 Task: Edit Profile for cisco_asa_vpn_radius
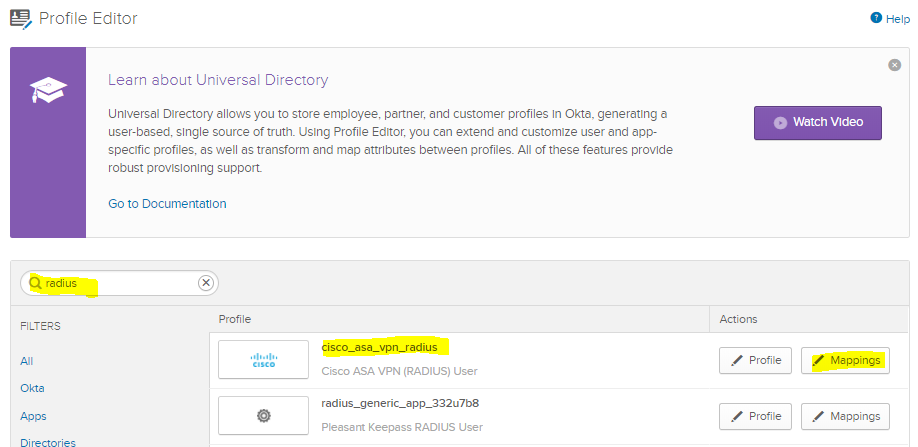click(755, 360)
